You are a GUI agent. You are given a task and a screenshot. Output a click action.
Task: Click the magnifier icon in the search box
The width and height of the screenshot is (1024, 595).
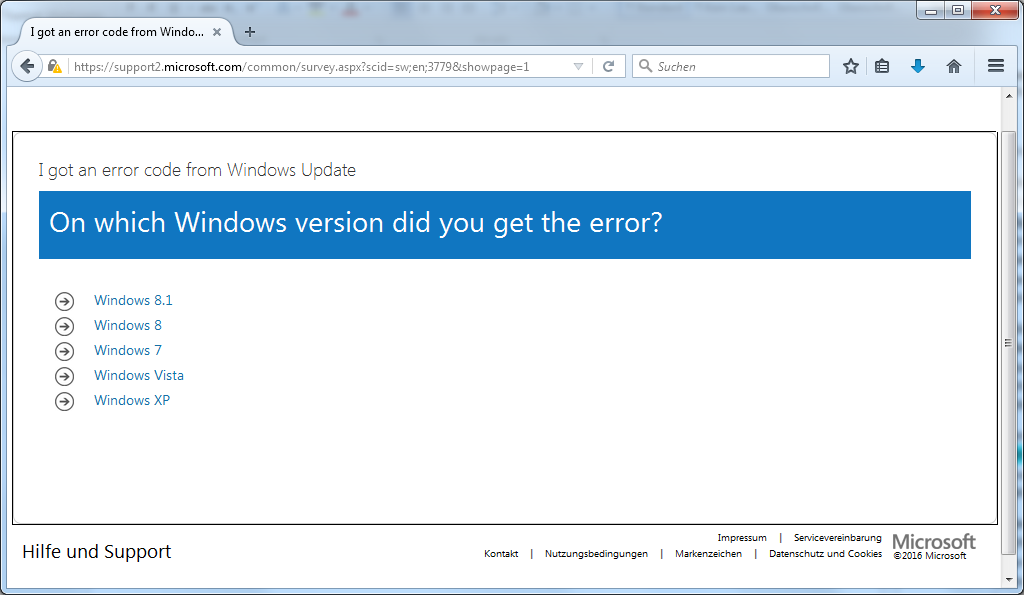(x=645, y=66)
